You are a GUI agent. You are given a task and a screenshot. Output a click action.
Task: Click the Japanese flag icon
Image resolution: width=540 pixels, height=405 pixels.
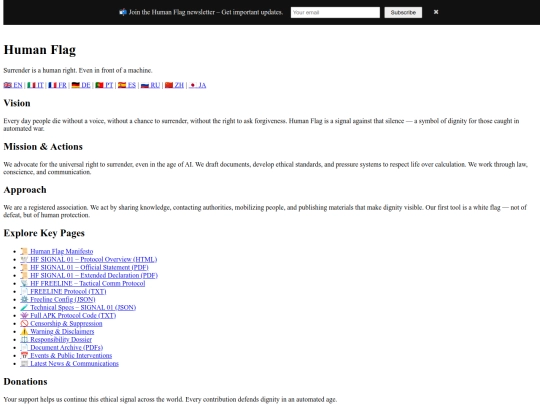193,85
